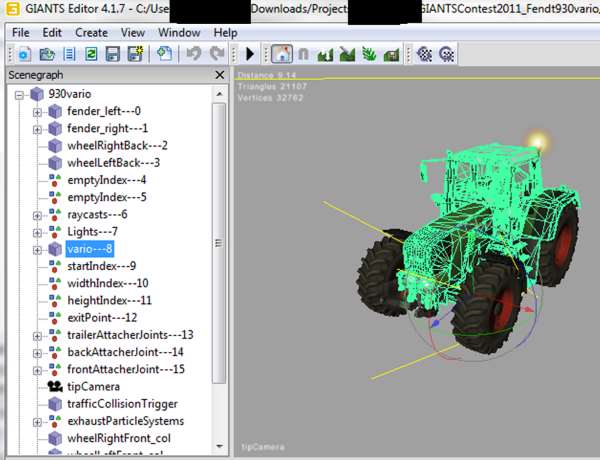
Task: Click the Scenegraph panel title
Action: [36, 75]
